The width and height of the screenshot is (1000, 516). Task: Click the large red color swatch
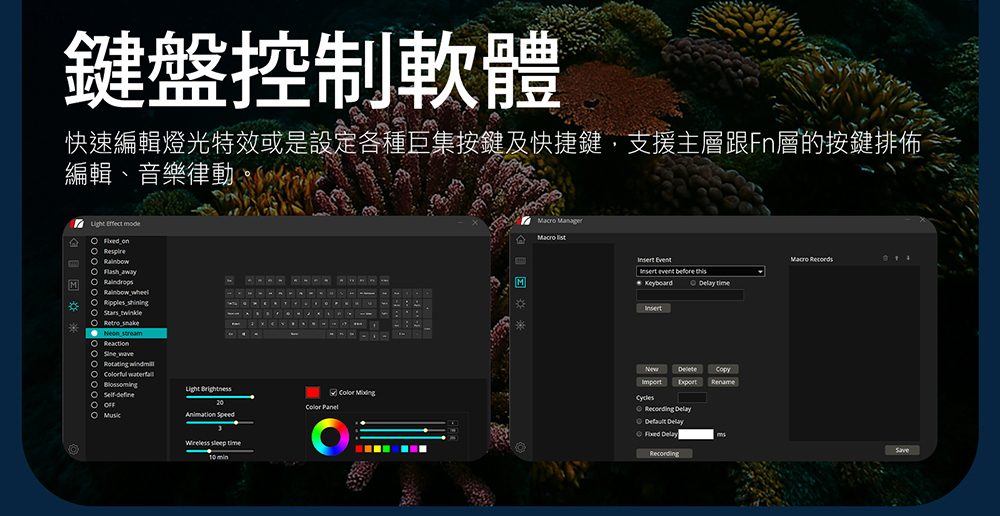click(313, 392)
